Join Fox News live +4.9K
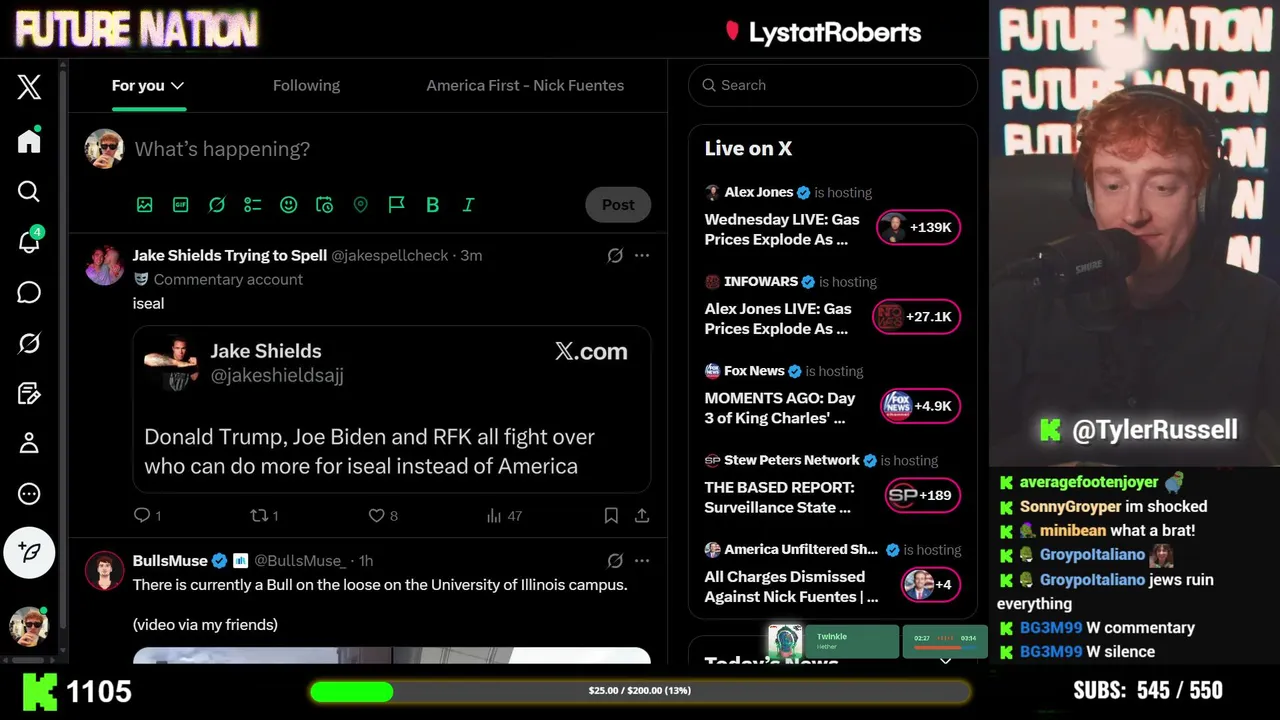The image size is (1280, 720). click(x=920, y=406)
